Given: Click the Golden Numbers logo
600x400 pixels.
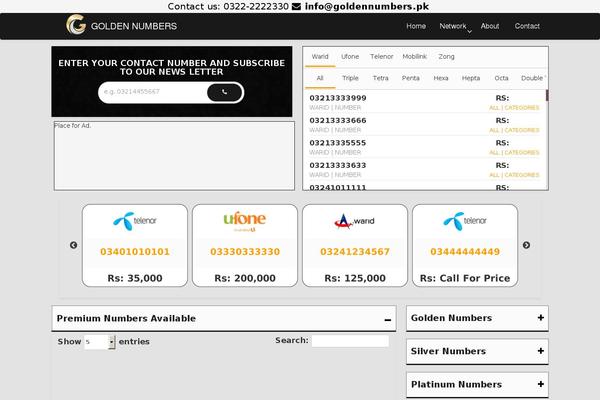Looking at the screenshot, I should 121,25.
